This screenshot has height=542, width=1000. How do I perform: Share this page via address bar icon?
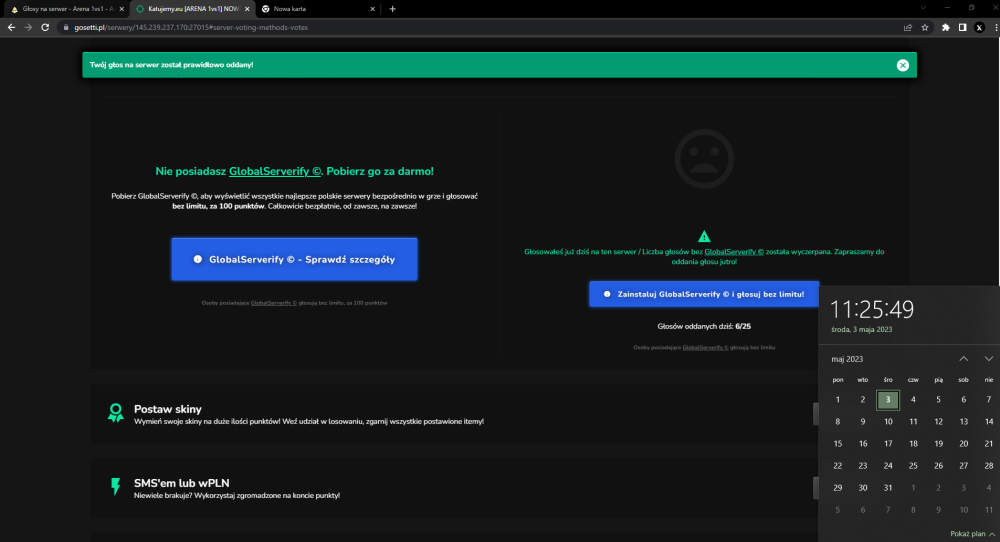pos(908,27)
